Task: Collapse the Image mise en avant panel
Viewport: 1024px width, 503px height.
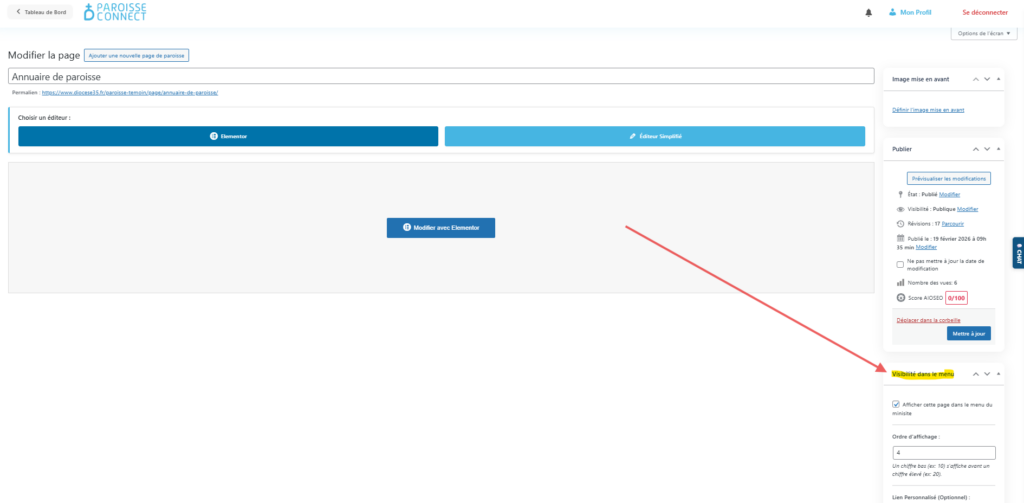Action: pyautogui.click(x=998, y=78)
